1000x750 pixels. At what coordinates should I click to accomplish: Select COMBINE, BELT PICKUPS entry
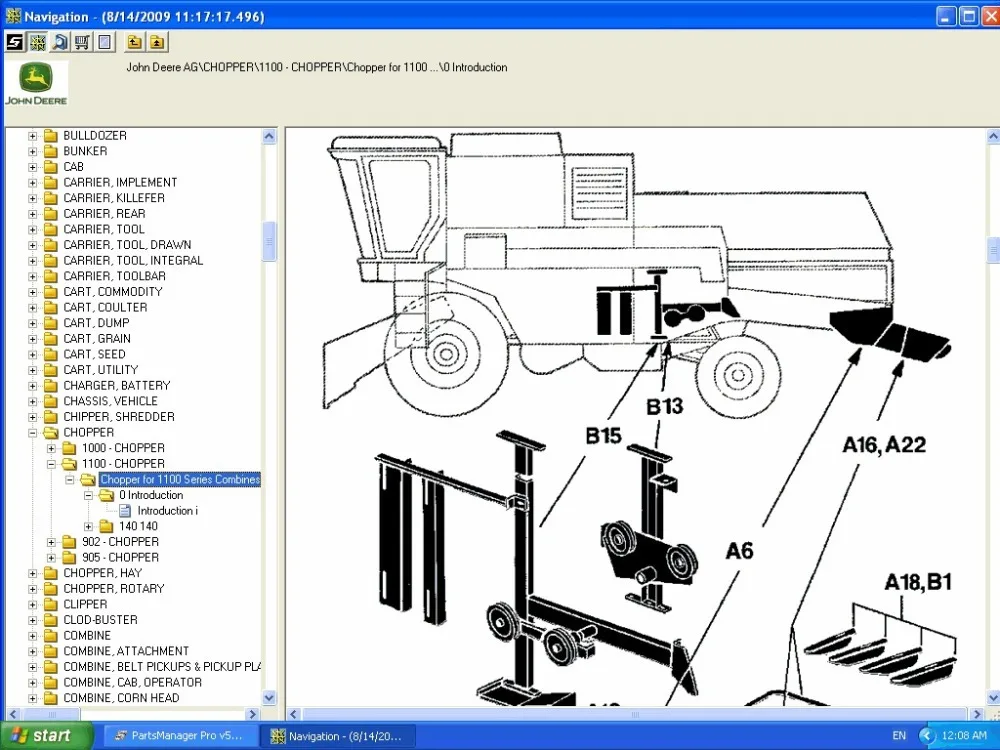click(x=162, y=667)
